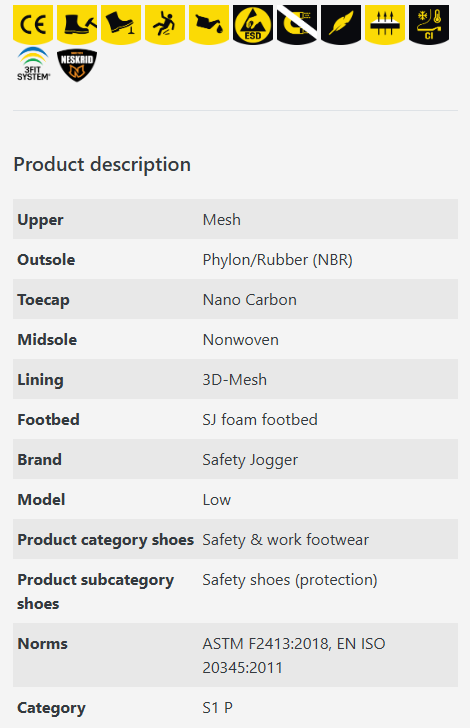Select the Phylon/Rubber (NBR) outsole value
470x728 pixels.
pos(277,260)
